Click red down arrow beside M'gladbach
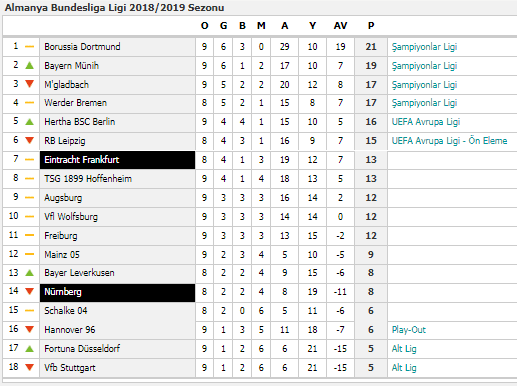The height and width of the screenshot is (386, 517). pos(30,84)
